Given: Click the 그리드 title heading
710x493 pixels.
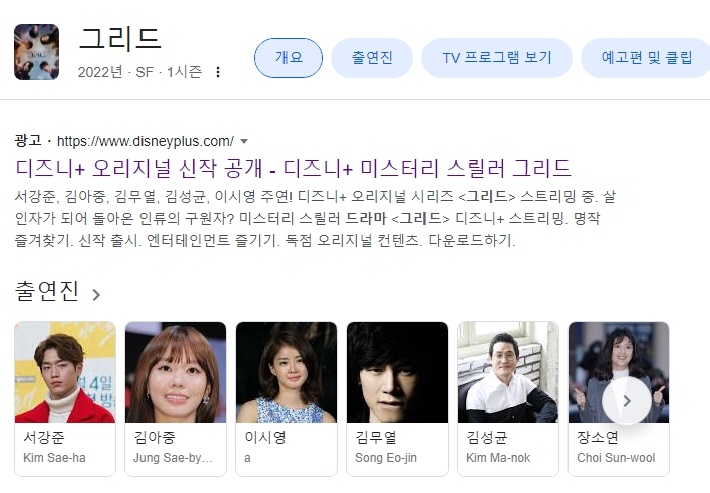Looking at the screenshot, I should (120, 38).
